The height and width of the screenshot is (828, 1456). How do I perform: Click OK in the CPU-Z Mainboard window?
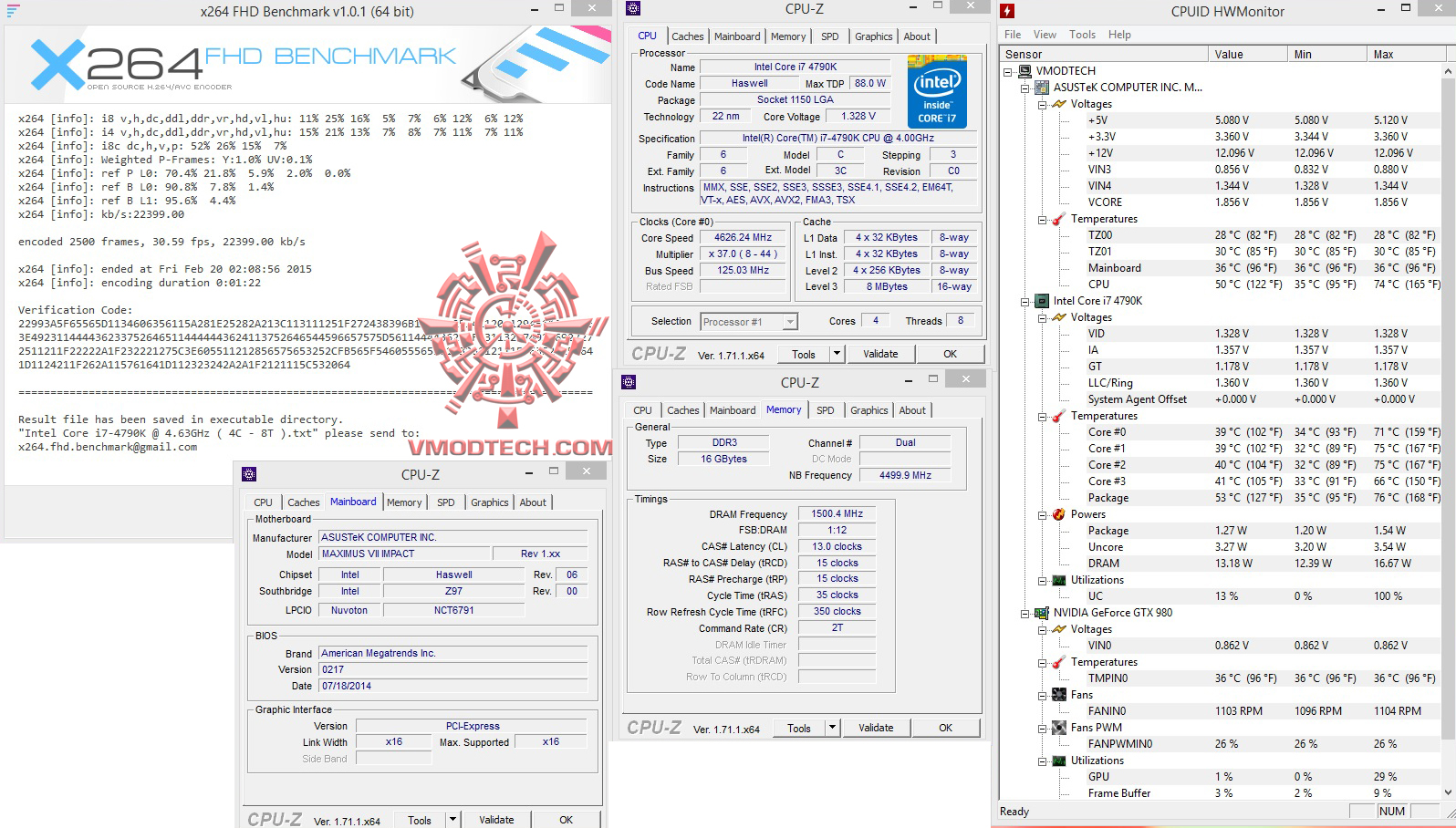click(567, 820)
